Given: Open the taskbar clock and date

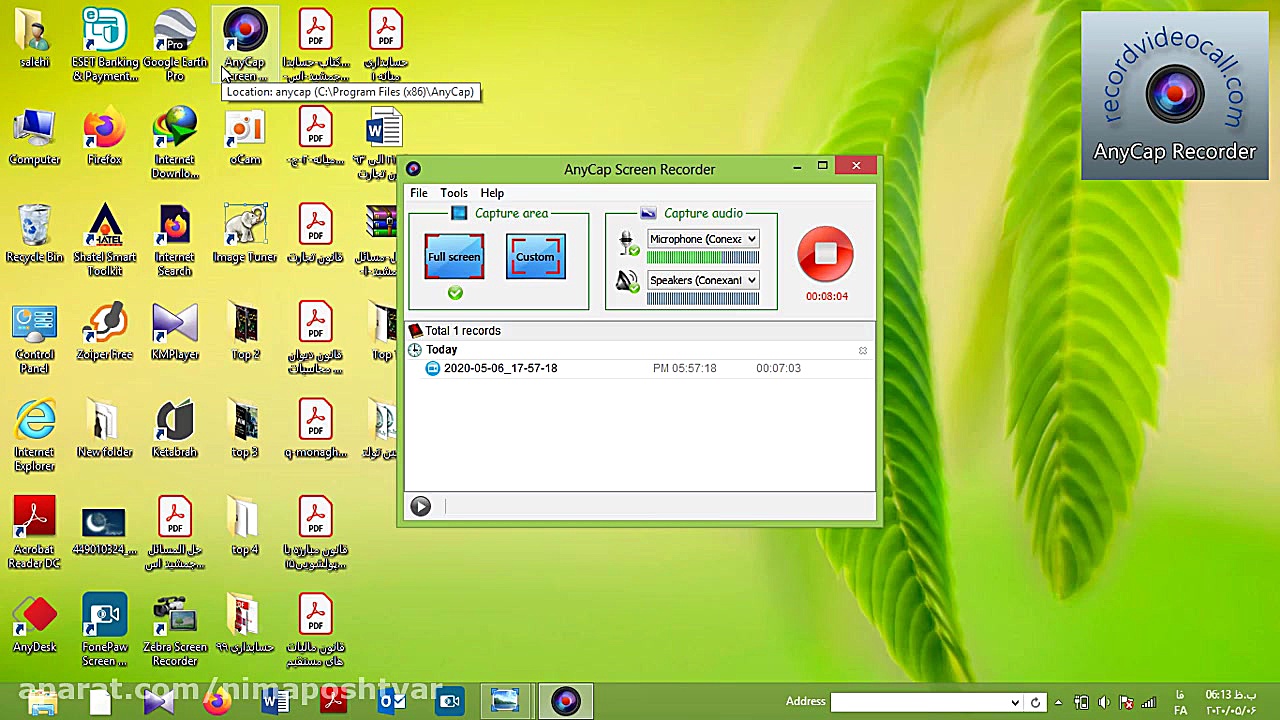Looking at the screenshot, I should pyautogui.click(x=1231, y=702).
